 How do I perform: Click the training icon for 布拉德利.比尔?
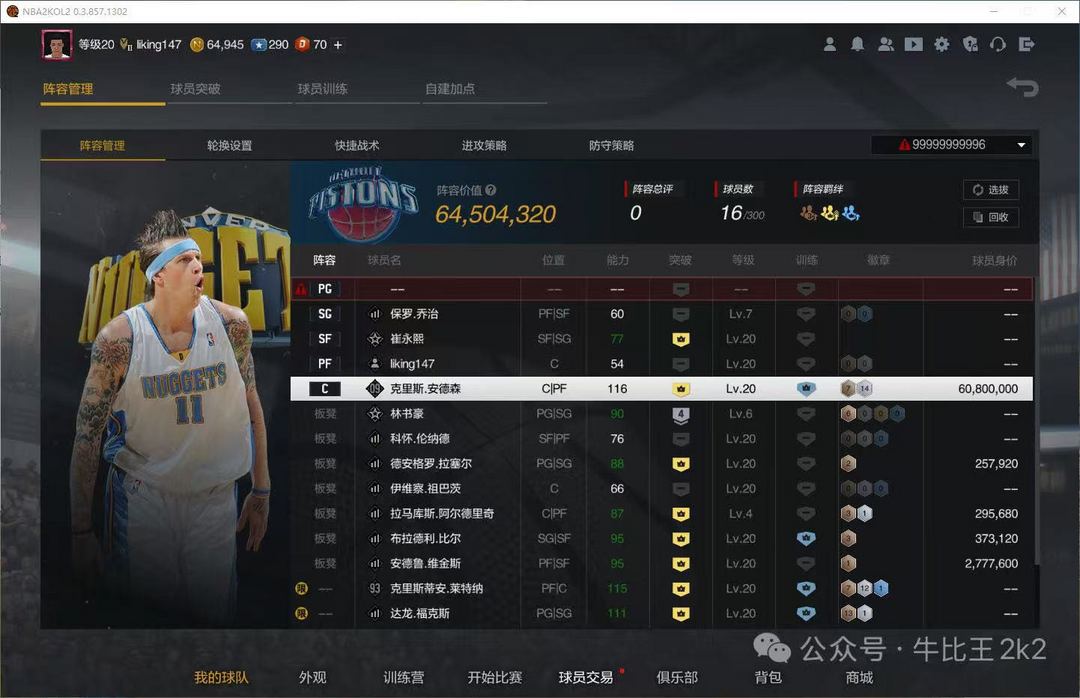click(806, 538)
